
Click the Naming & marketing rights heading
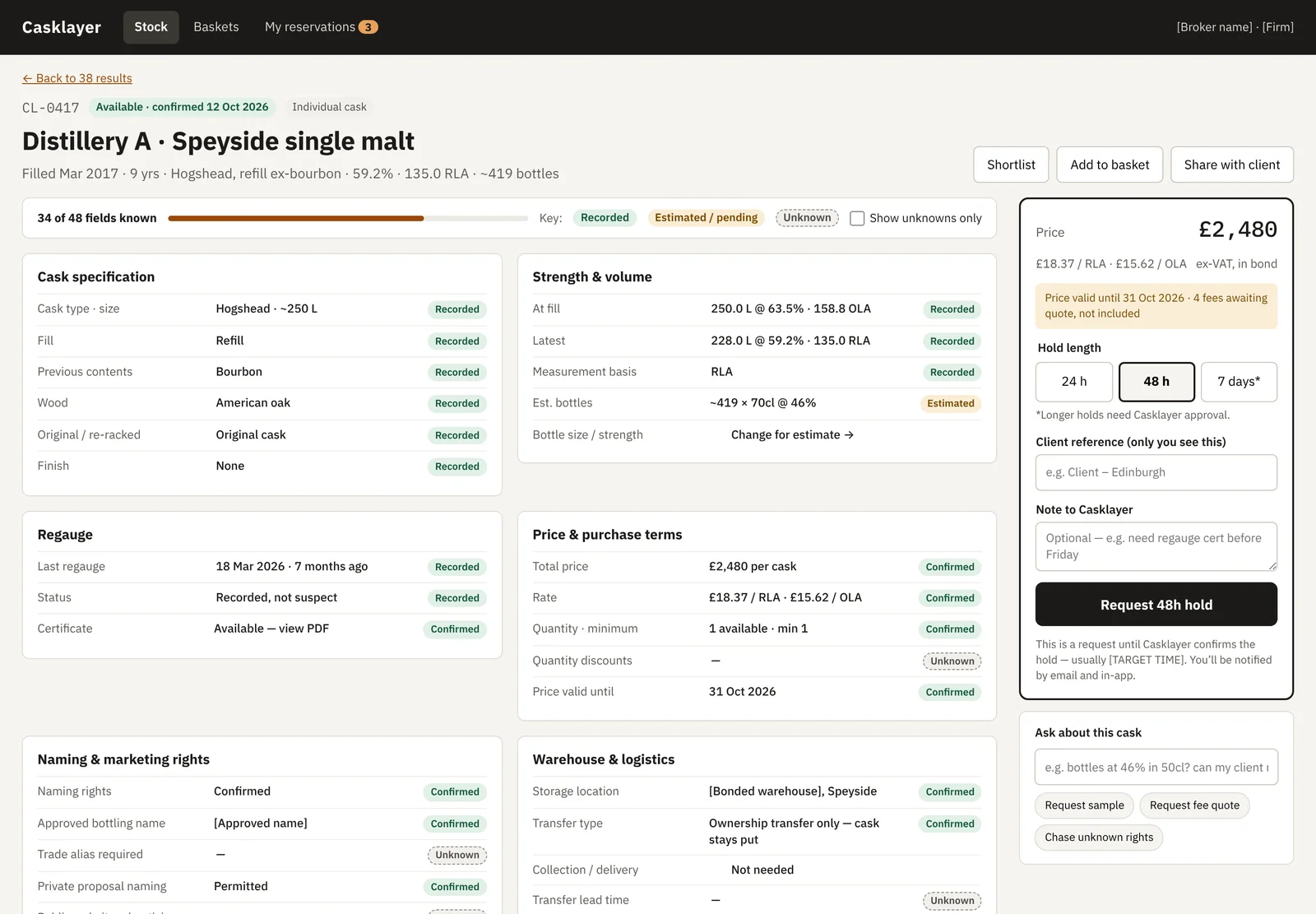tap(123, 760)
